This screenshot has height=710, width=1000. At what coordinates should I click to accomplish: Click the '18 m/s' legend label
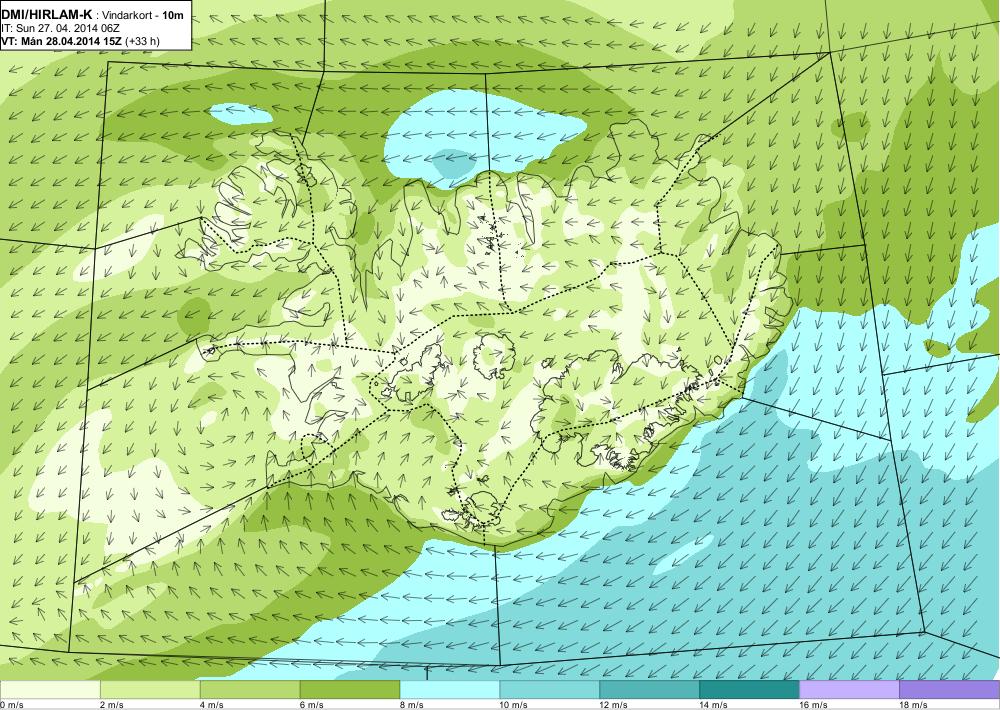(913, 705)
